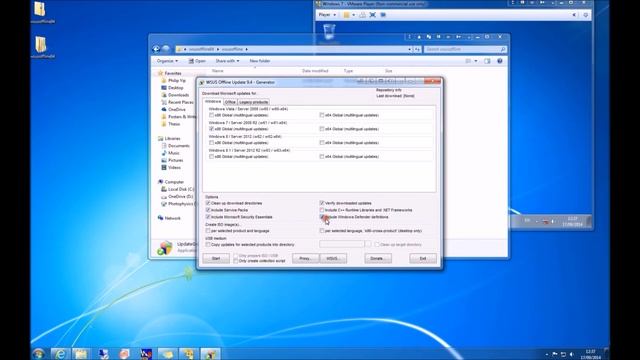The image size is (640, 360).
Task: Check Windows Vista x64 Global checkbox
Action: pos(322,115)
